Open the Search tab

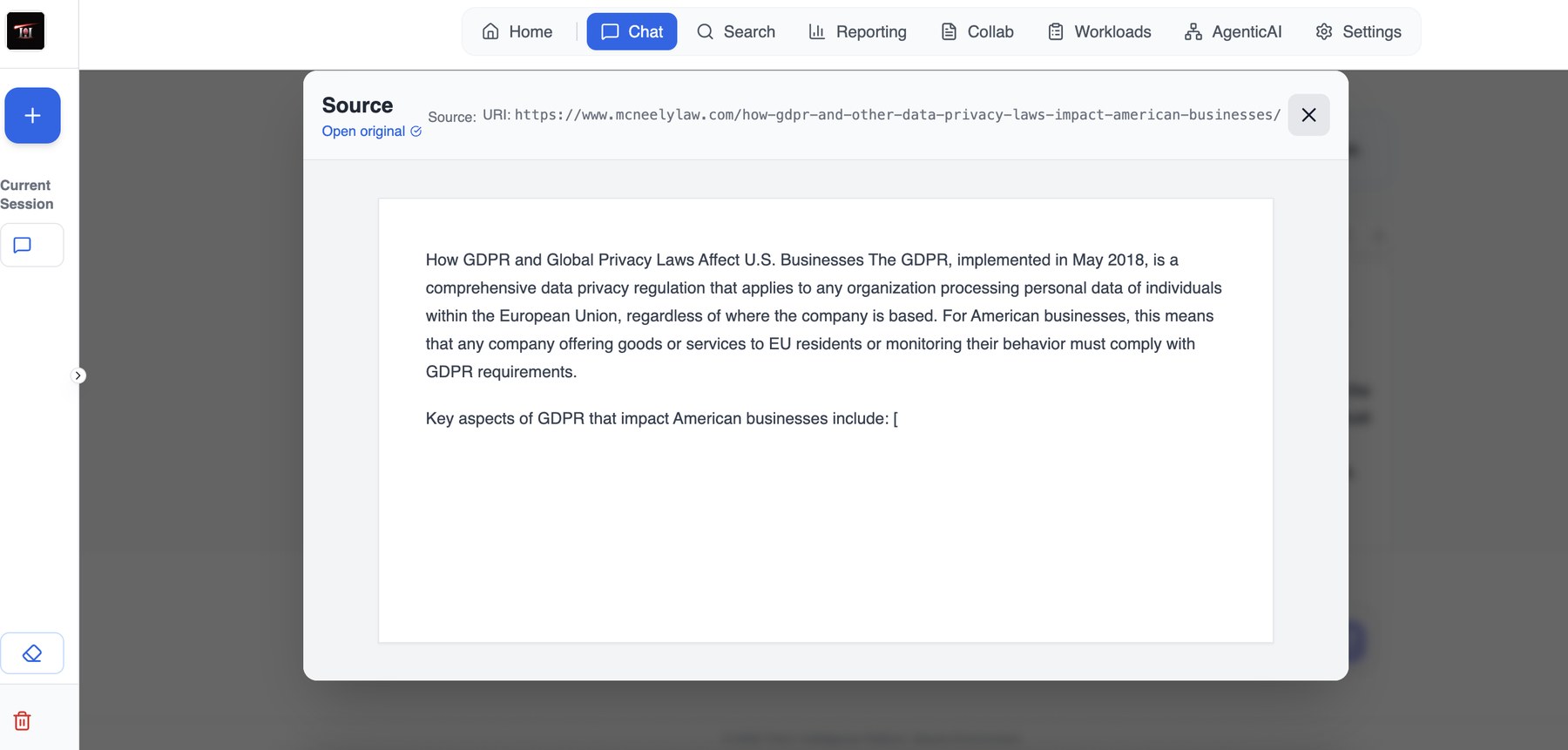coord(736,32)
